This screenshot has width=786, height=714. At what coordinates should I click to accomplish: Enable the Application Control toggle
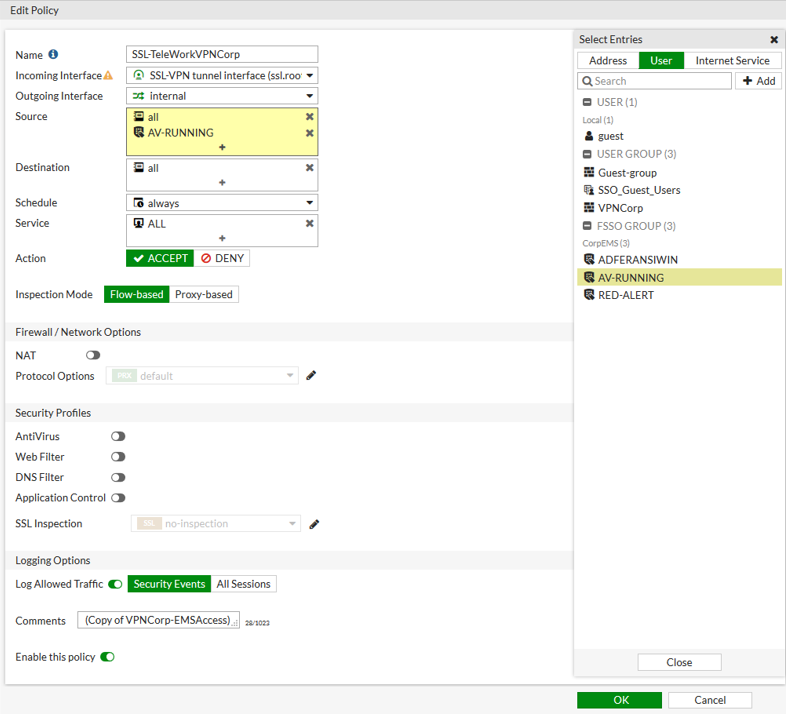point(118,498)
